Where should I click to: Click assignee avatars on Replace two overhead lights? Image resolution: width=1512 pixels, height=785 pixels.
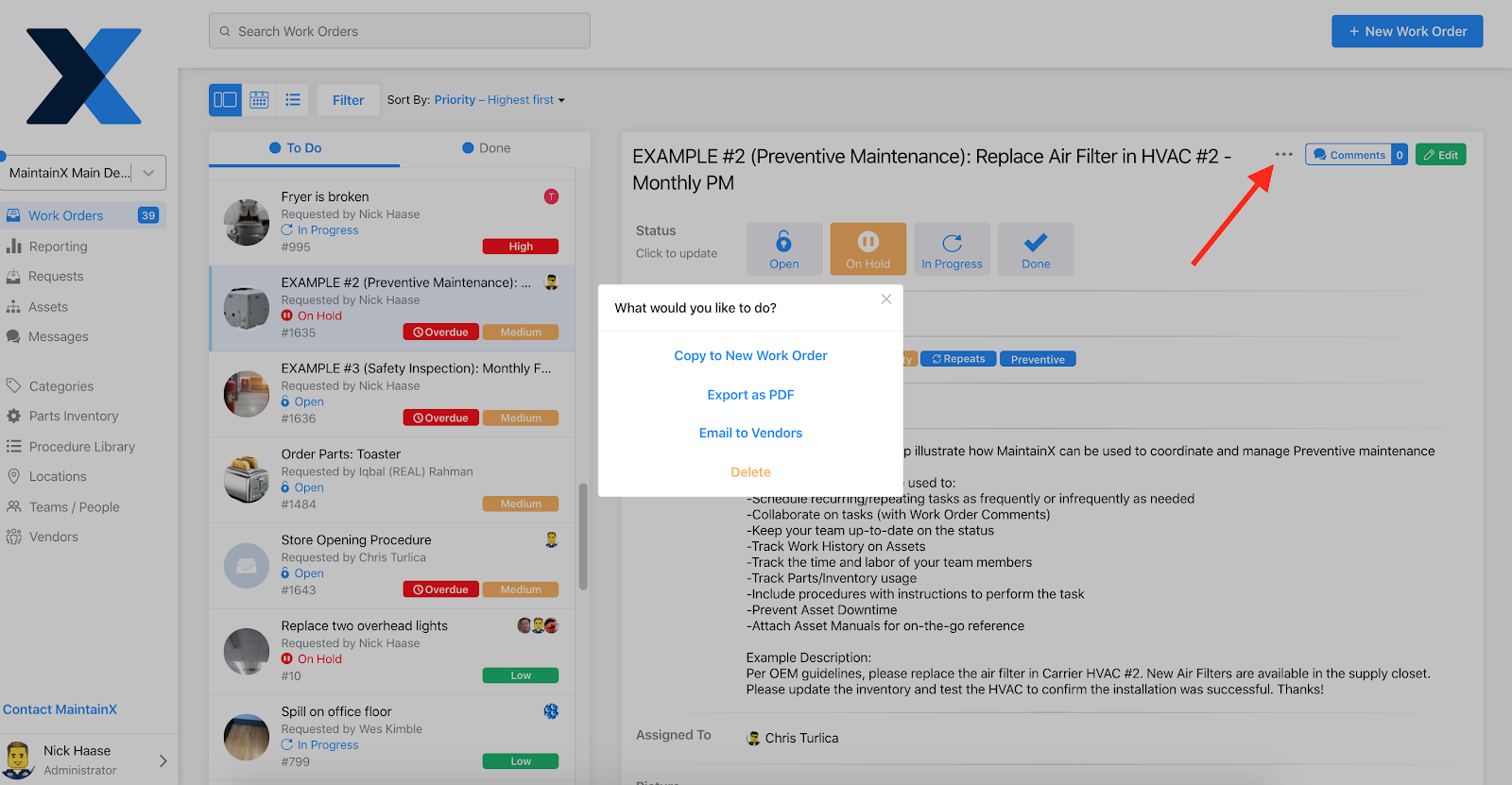pyautogui.click(x=538, y=625)
